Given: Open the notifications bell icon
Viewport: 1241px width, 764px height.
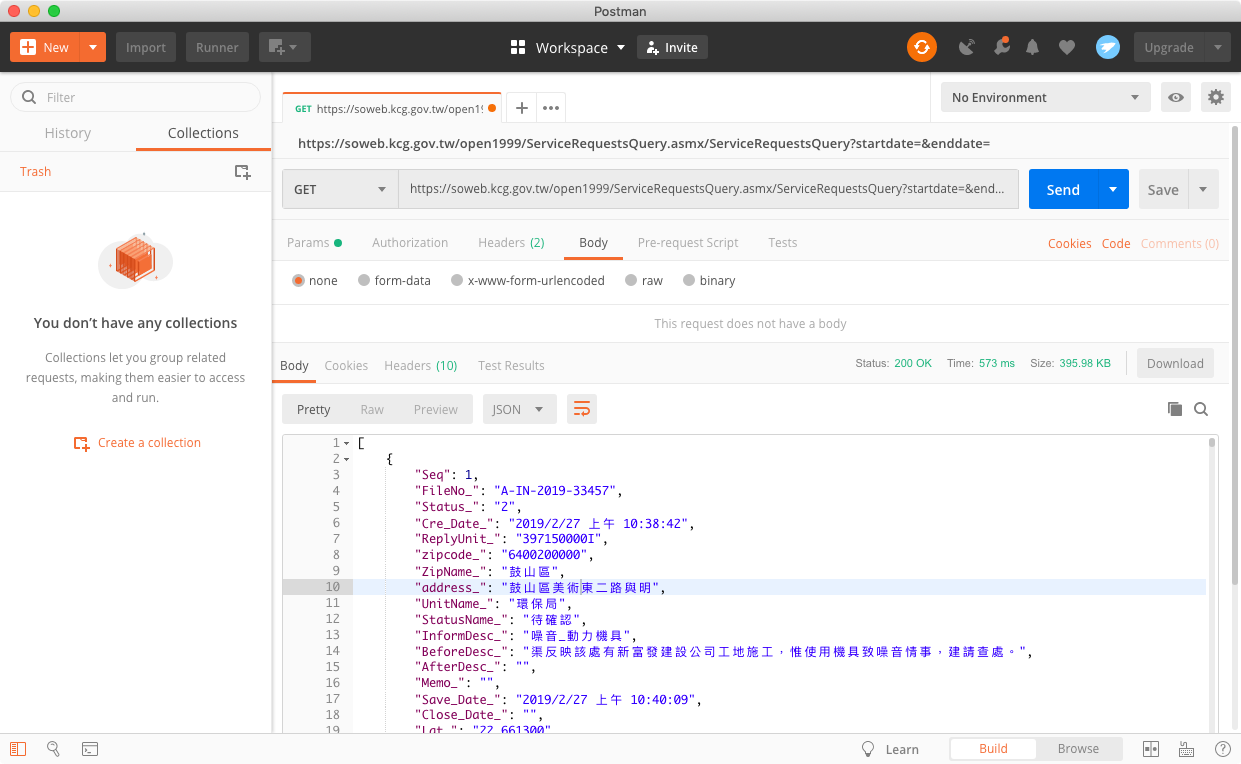Looking at the screenshot, I should [x=1033, y=47].
